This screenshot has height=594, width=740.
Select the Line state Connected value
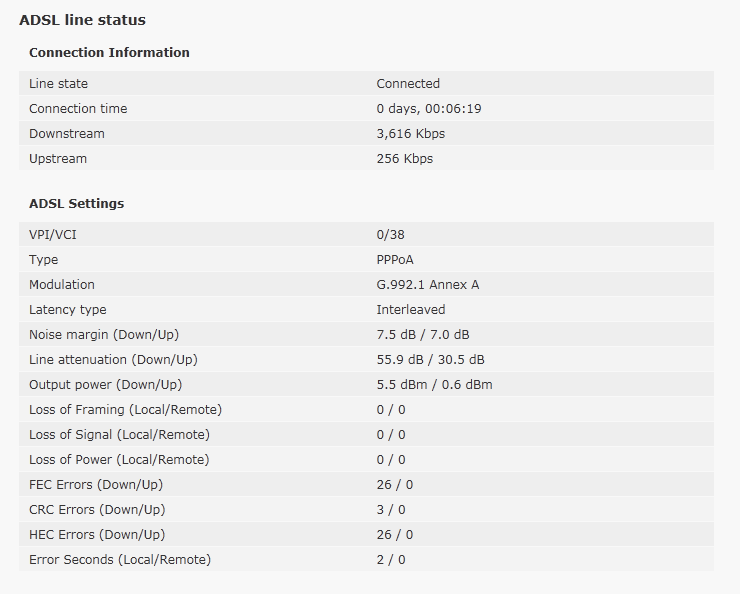[x=408, y=84]
